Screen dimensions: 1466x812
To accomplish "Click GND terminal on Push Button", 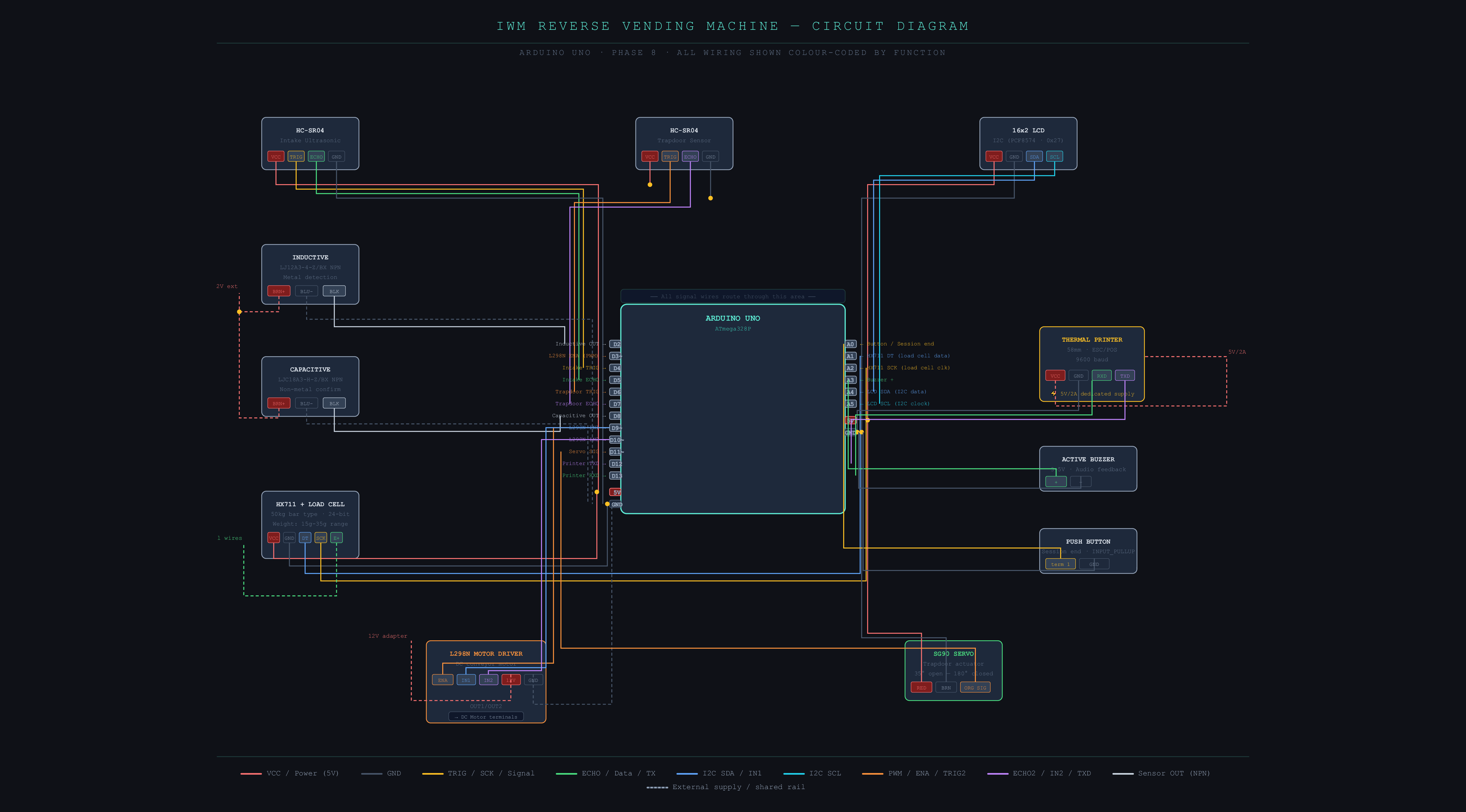I will click(1094, 564).
